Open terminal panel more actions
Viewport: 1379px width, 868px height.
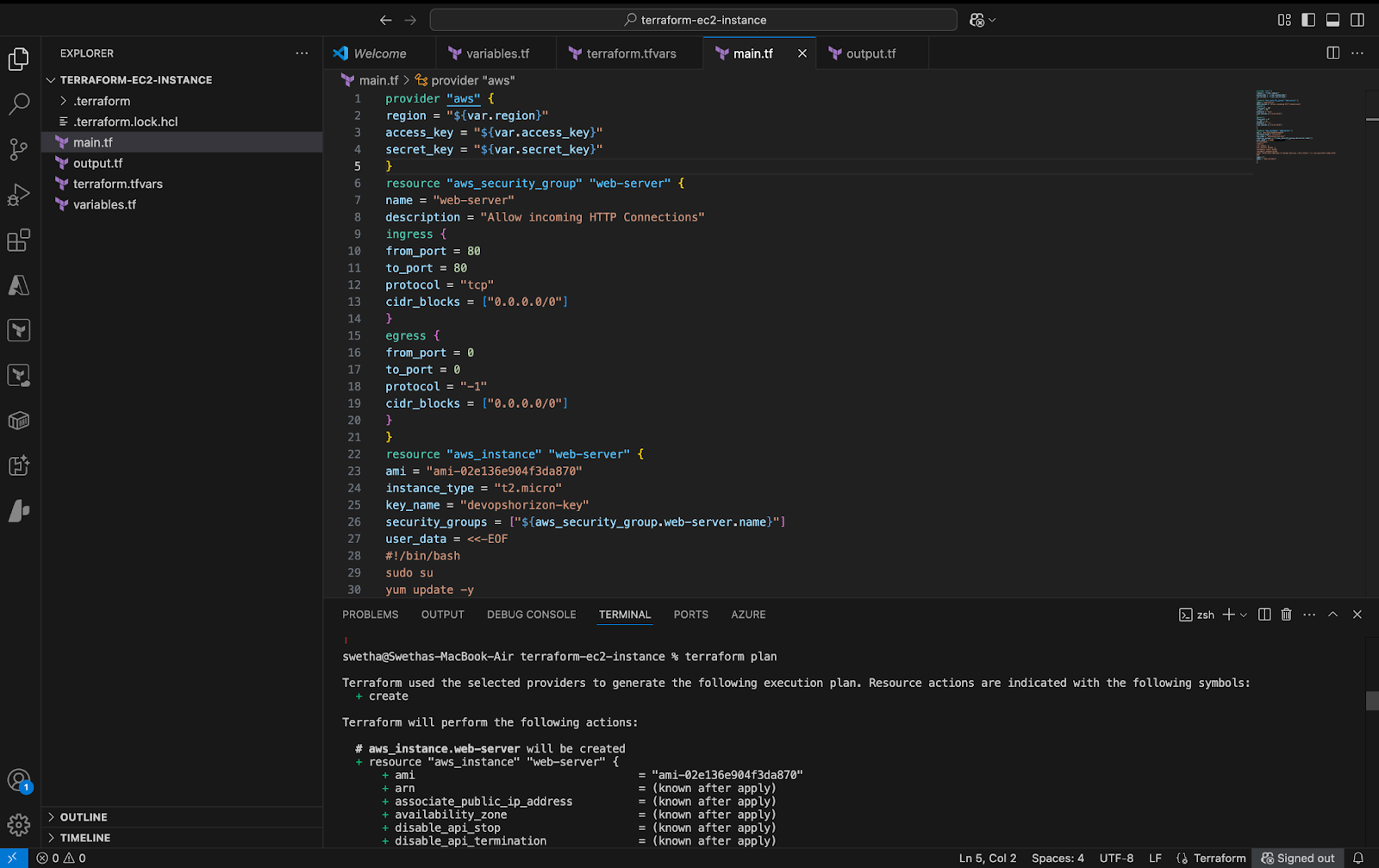point(1309,615)
